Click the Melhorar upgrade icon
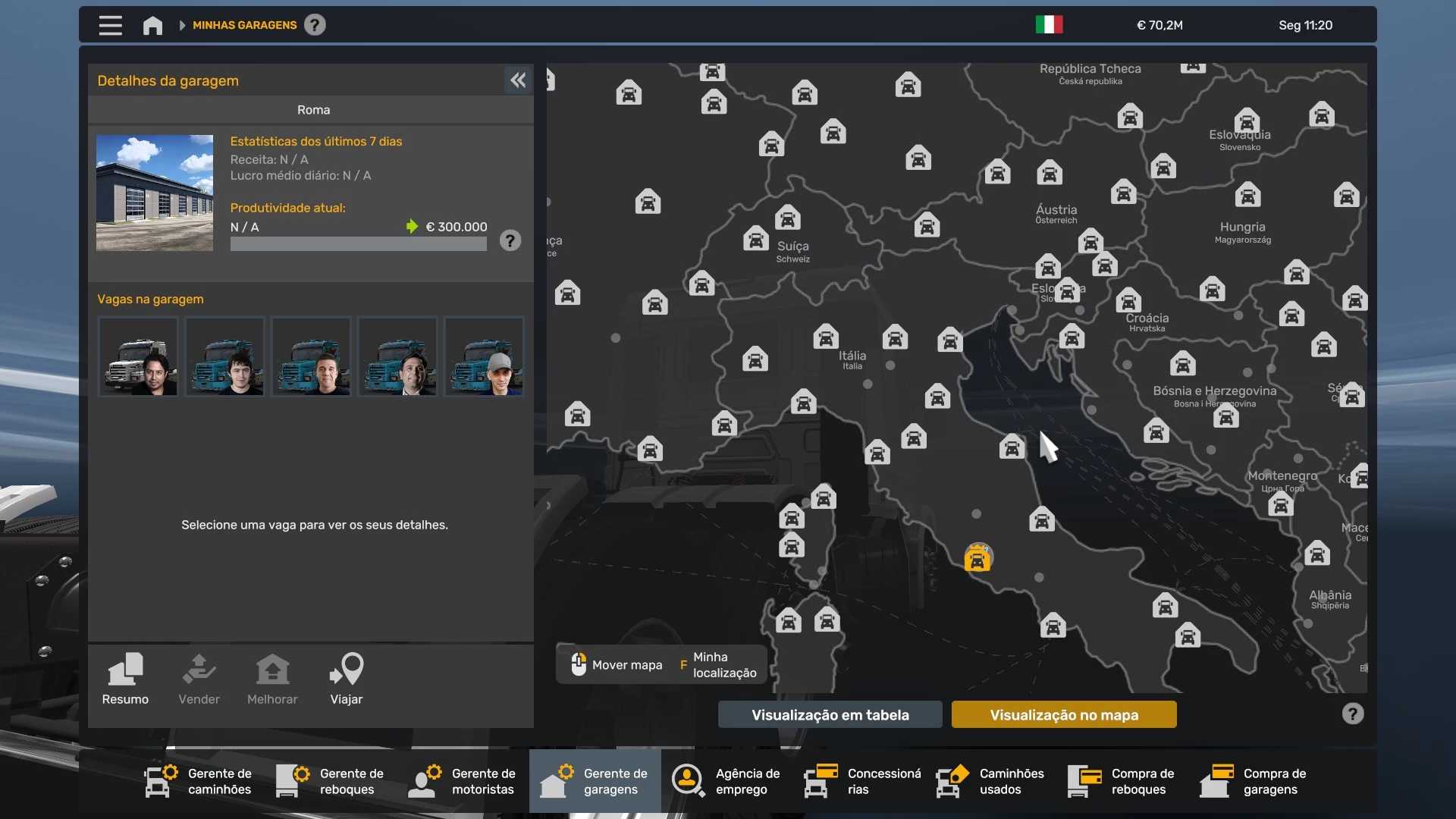Screen dimensions: 1456x819 tap(272, 679)
